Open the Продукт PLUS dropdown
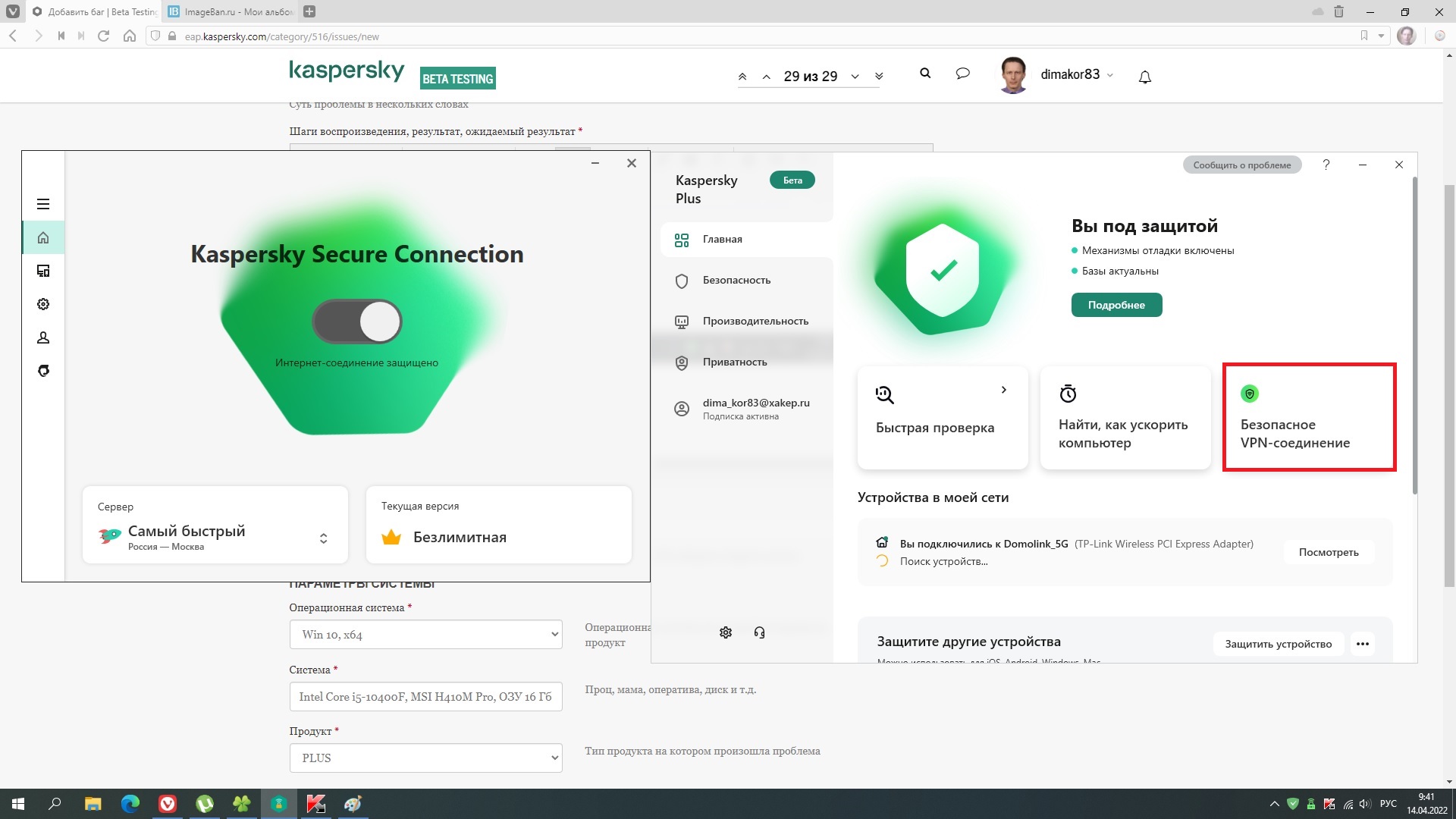This screenshot has width=1456, height=819. pyautogui.click(x=425, y=758)
